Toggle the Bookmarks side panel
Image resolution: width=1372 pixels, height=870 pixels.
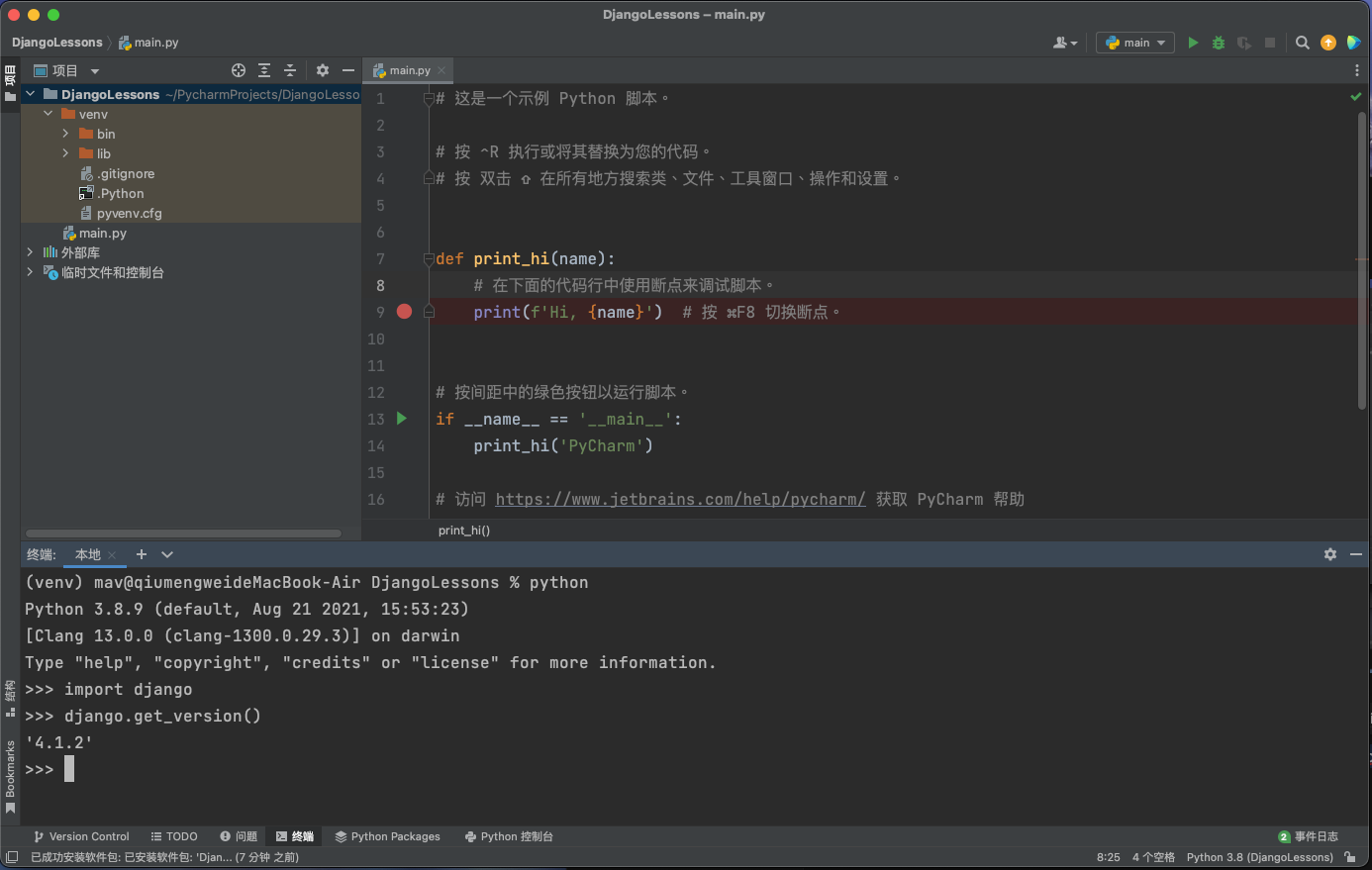10,777
